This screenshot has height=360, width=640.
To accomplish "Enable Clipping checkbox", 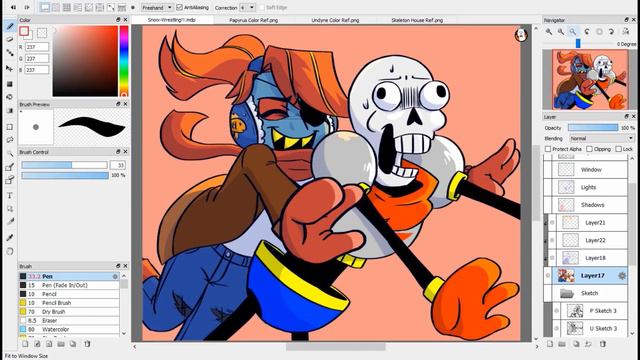I will point(589,149).
